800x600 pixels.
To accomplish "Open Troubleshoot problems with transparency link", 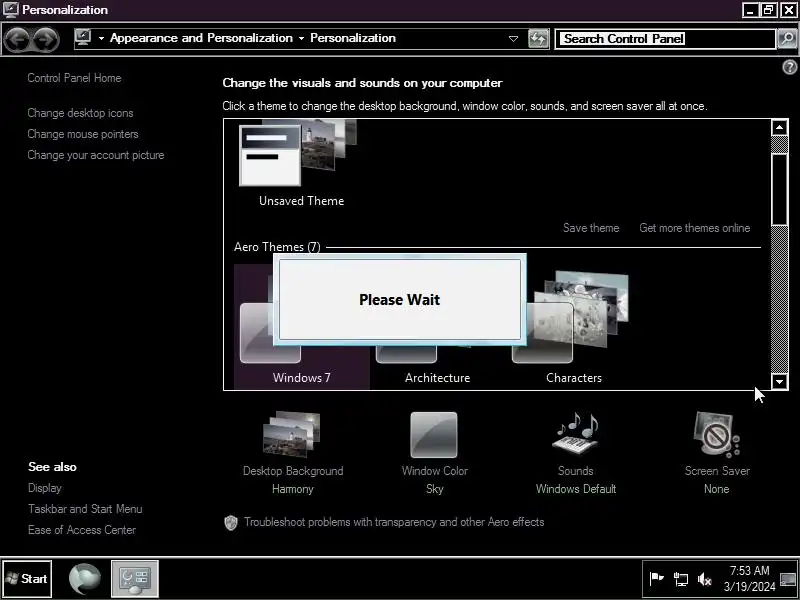I will coord(394,522).
